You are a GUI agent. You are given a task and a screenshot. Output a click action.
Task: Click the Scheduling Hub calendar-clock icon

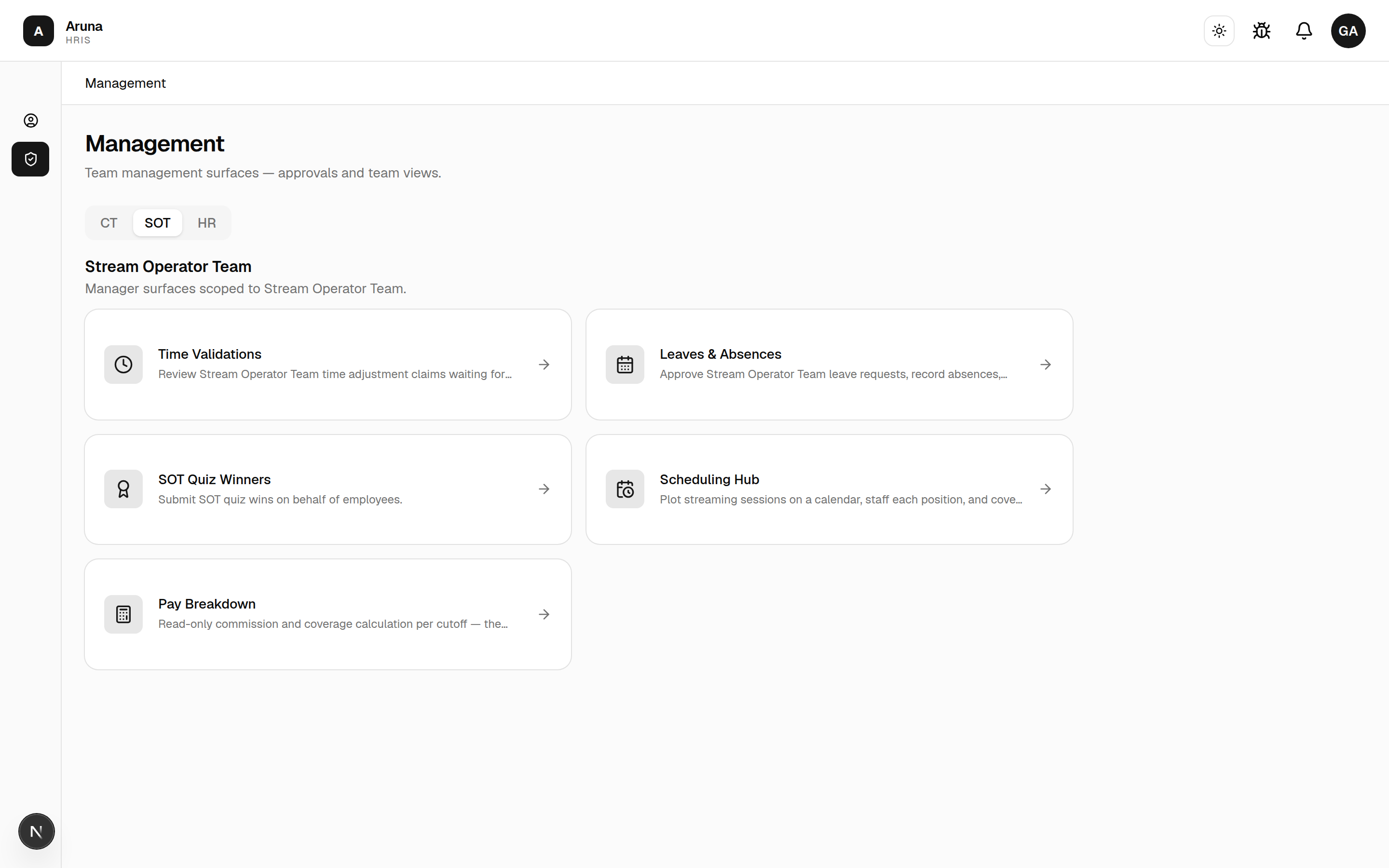(625, 489)
